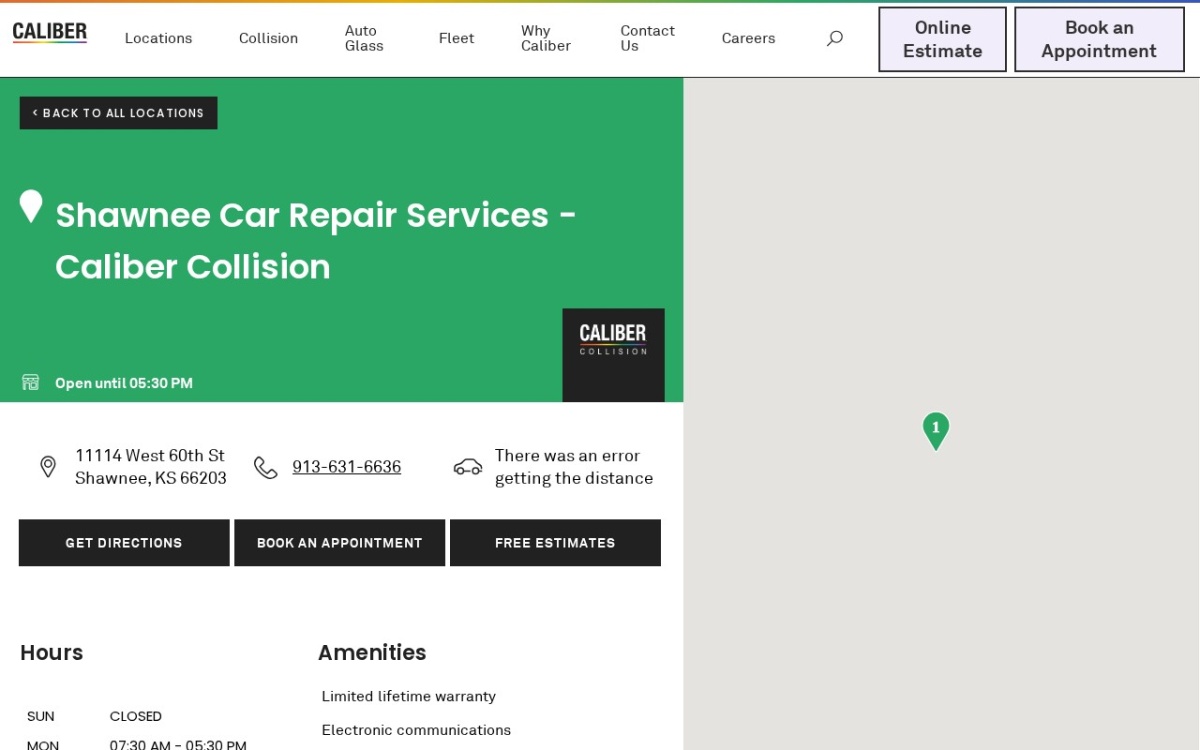1200x750 pixels.
Task: Click the white location pin beside title
Action: pyautogui.click(x=31, y=206)
